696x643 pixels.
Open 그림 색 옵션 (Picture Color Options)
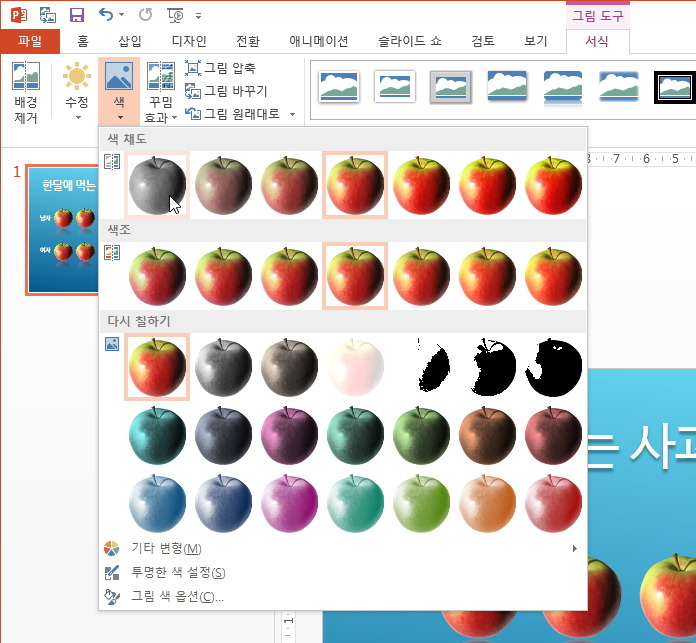177,596
